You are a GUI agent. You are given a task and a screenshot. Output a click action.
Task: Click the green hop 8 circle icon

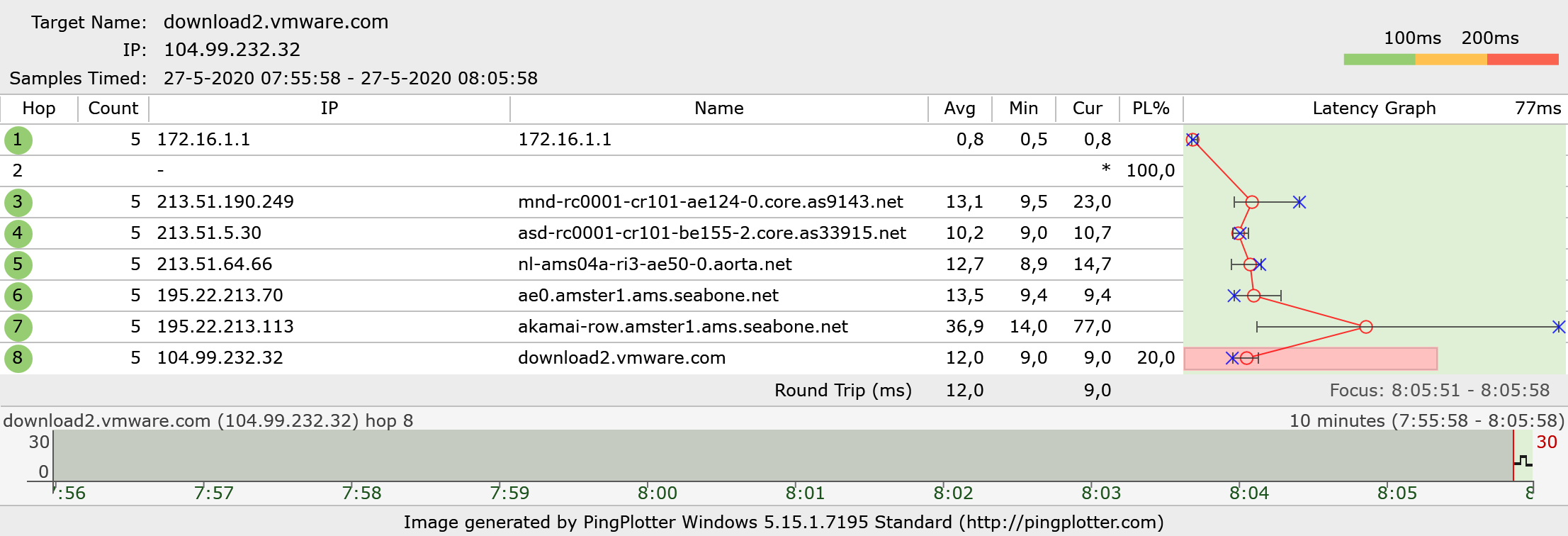(x=18, y=358)
